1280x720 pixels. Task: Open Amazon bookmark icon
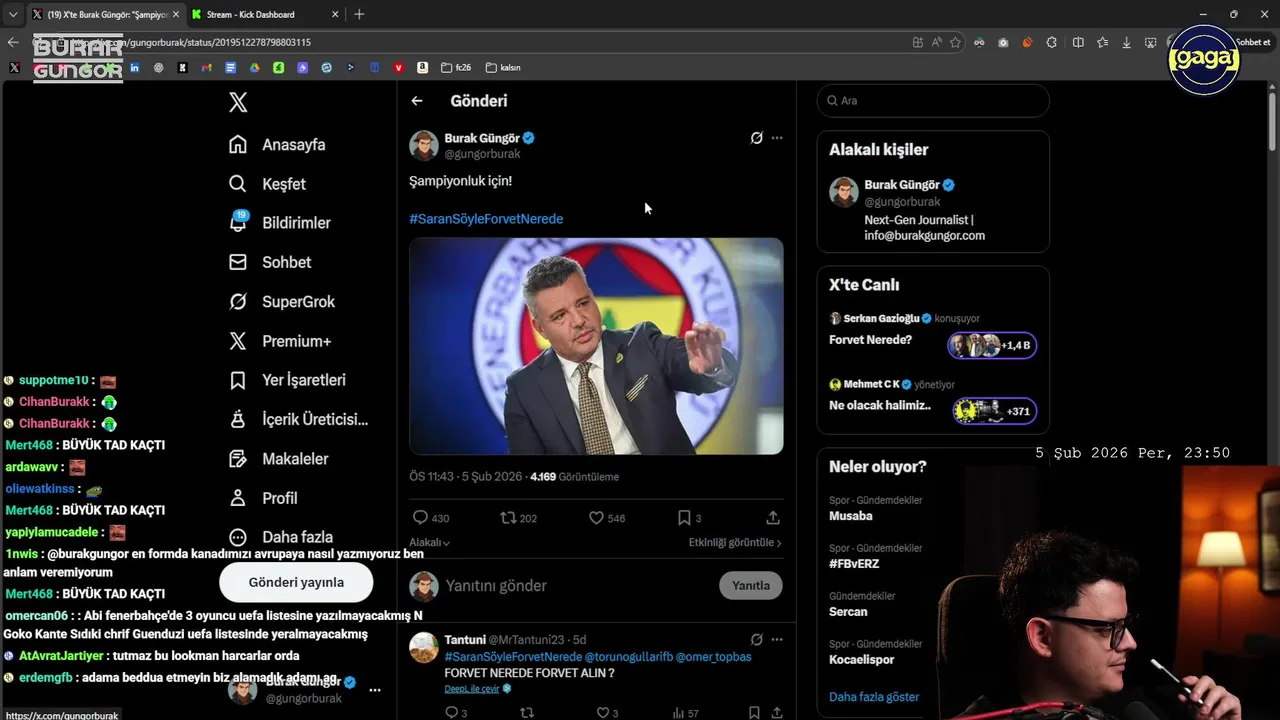coord(422,68)
